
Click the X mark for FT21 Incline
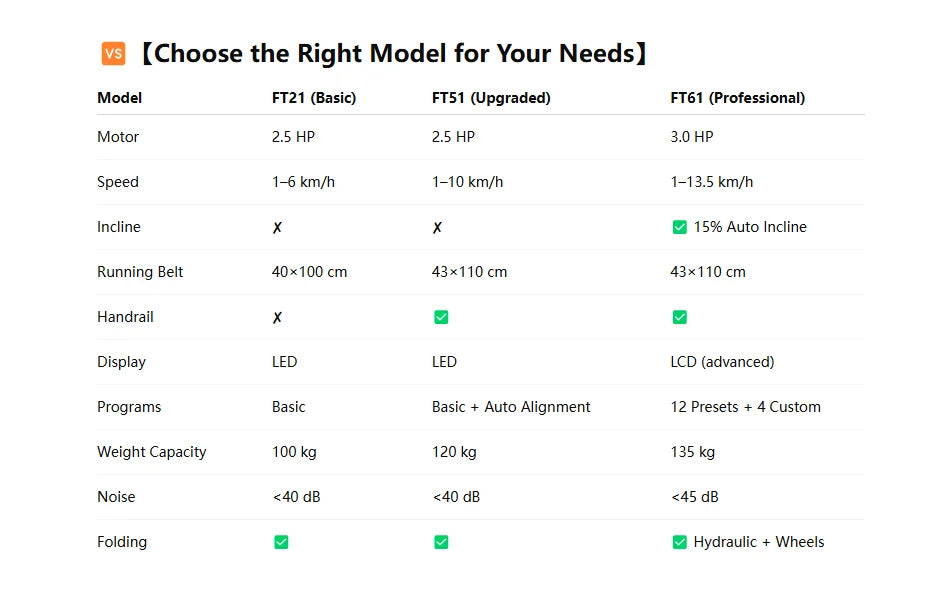coord(277,228)
